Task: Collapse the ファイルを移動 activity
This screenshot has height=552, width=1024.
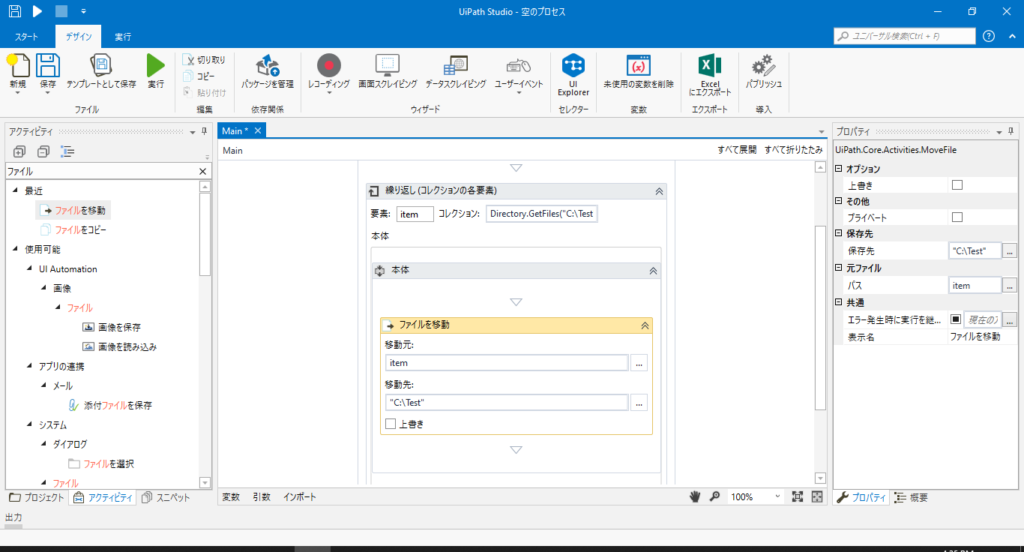Action: click(x=645, y=325)
